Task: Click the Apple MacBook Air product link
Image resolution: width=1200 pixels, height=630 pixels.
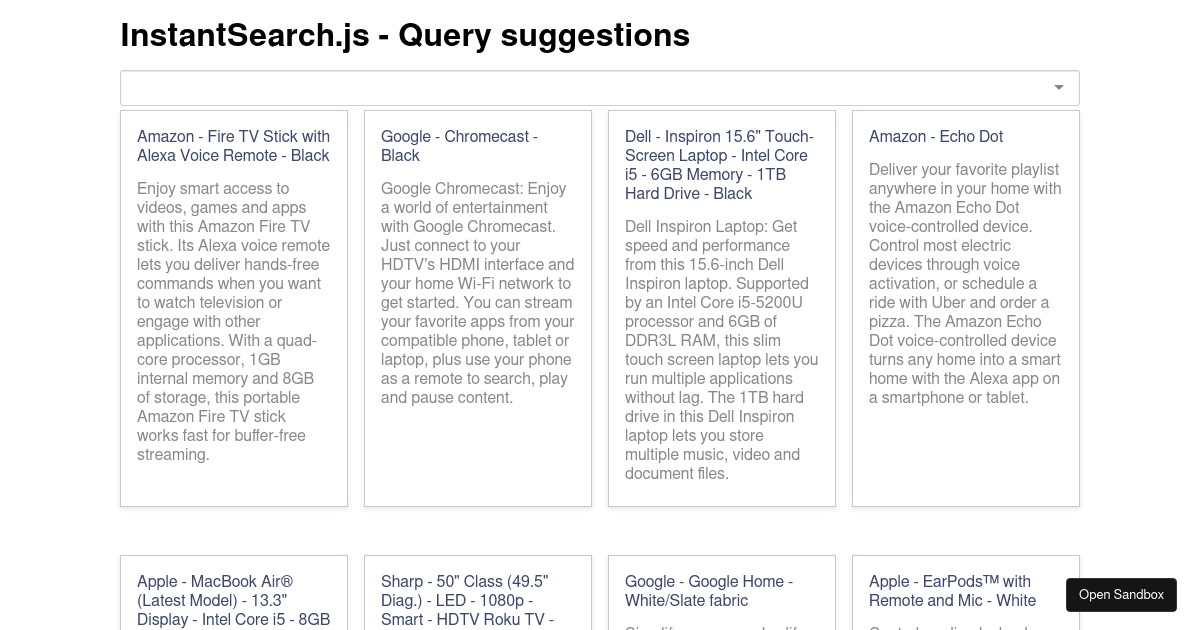Action: tap(233, 600)
